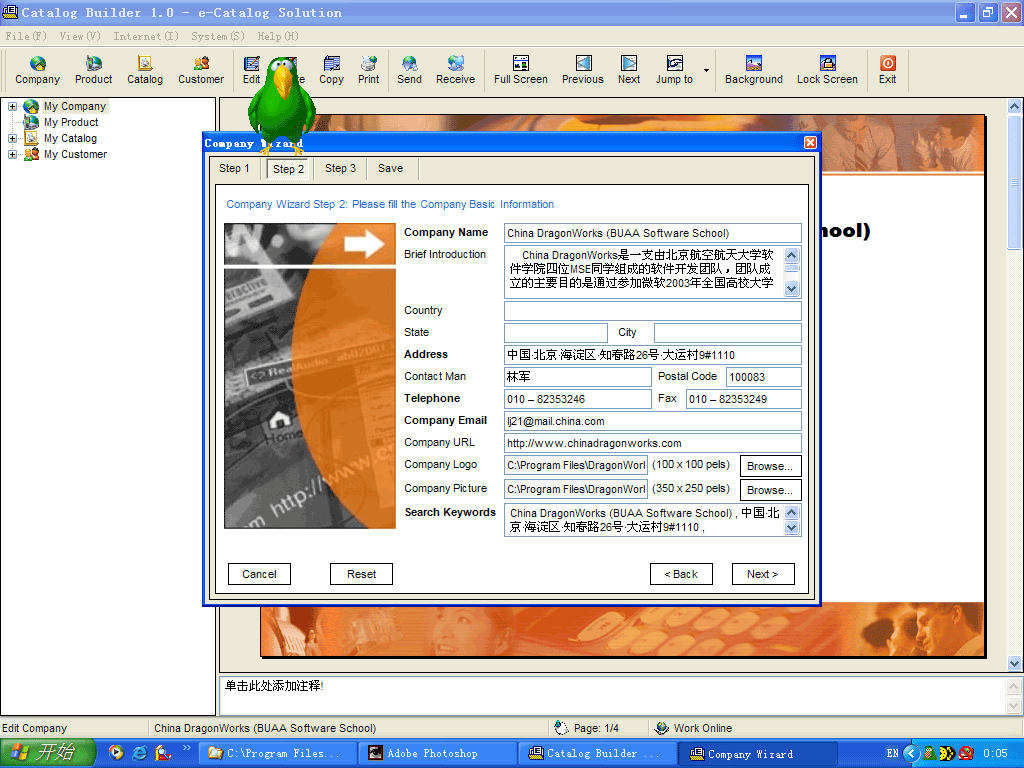Click the Receive toolbar icon
The height and width of the screenshot is (768, 1024).
click(455, 70)
